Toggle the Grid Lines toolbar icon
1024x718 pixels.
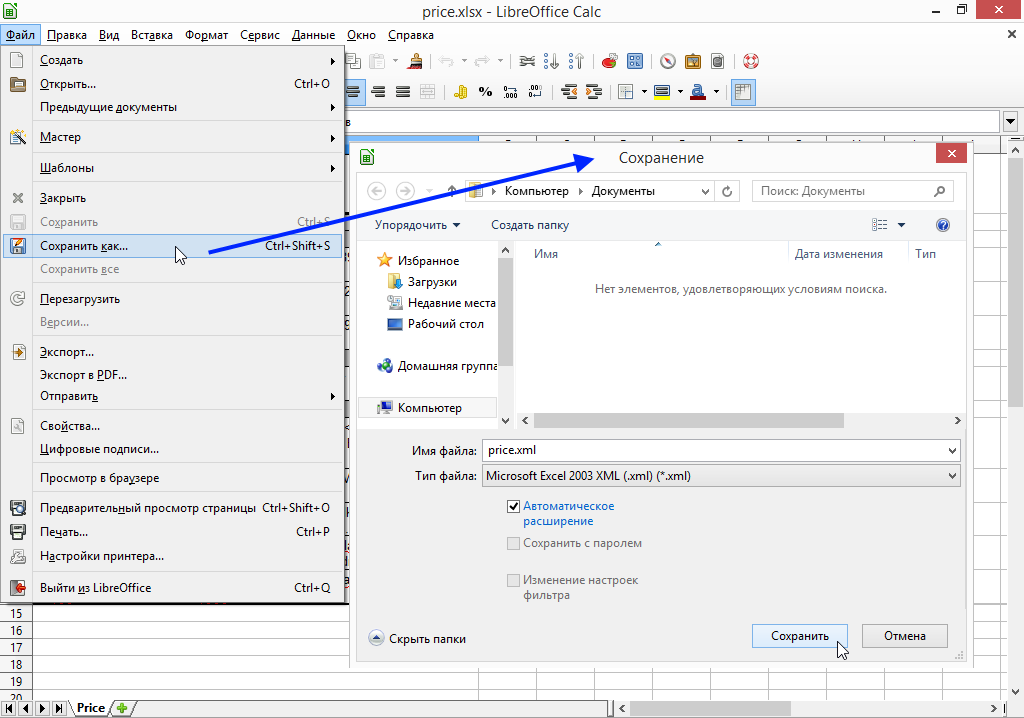tap(743, 92)
